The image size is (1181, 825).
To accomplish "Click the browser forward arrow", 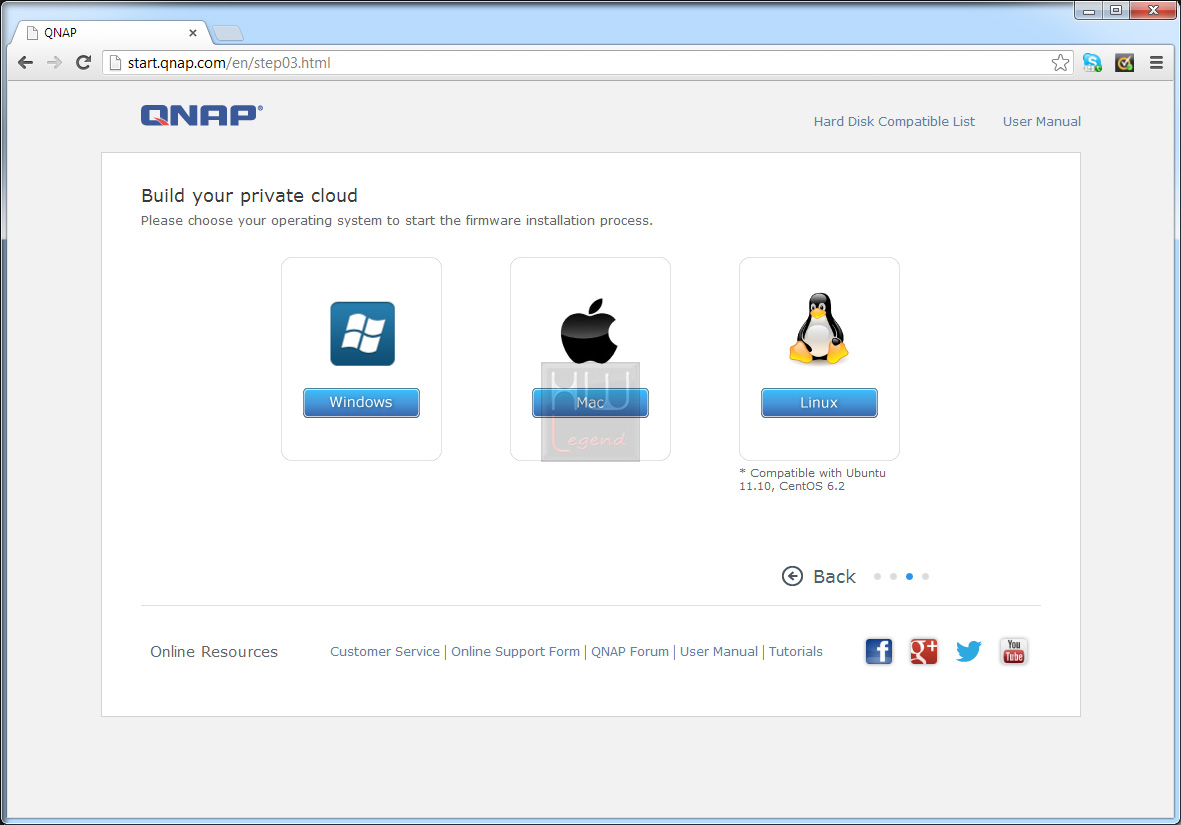I will coord(54,63).
